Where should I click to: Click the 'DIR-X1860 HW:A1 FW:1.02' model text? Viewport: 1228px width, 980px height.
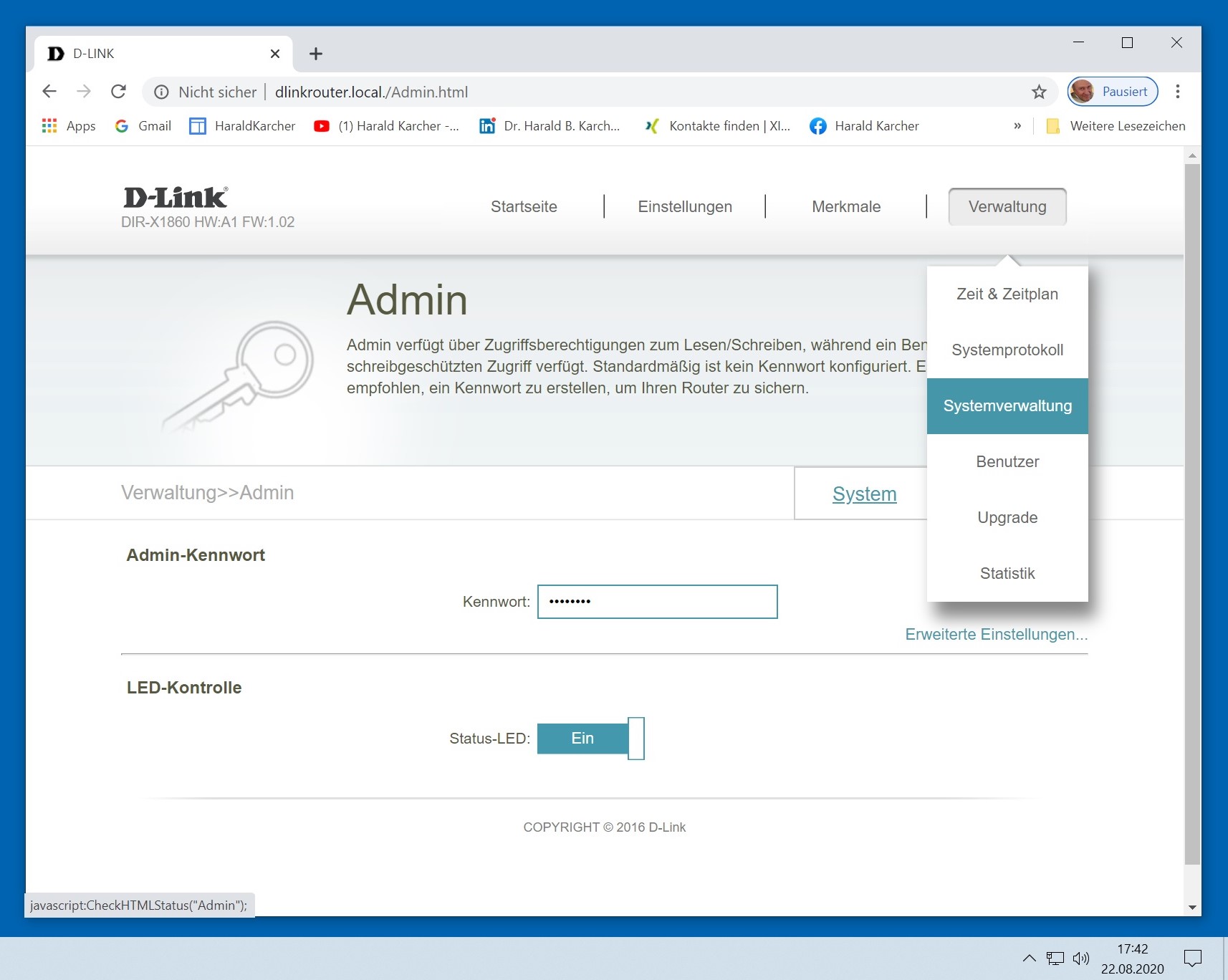[x=208, y=222]
